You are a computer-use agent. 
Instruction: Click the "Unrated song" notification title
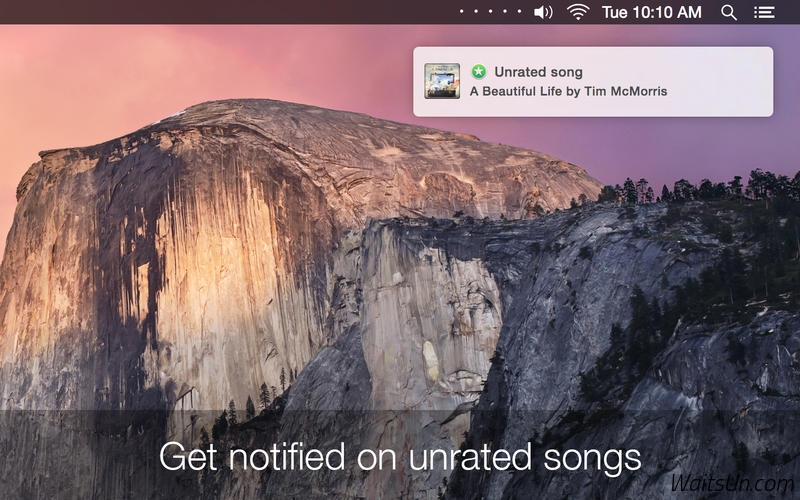[x=538, y=72]
